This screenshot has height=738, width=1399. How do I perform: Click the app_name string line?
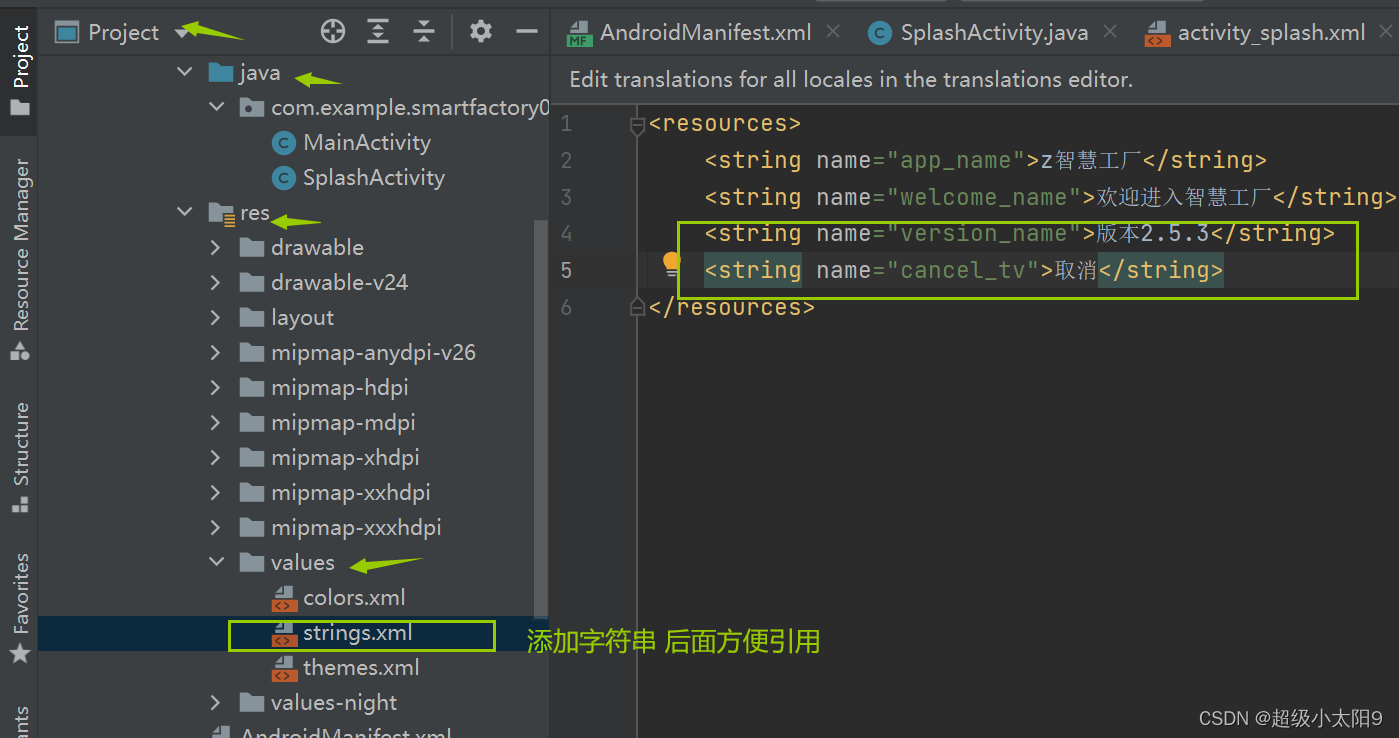(x=985, y=160)
